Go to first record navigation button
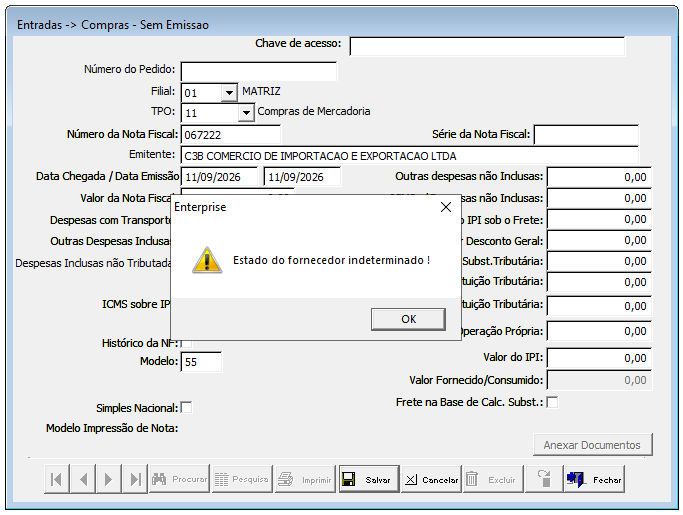The height and width of the screenshot is (515, 683). click(x=57, y=479)
